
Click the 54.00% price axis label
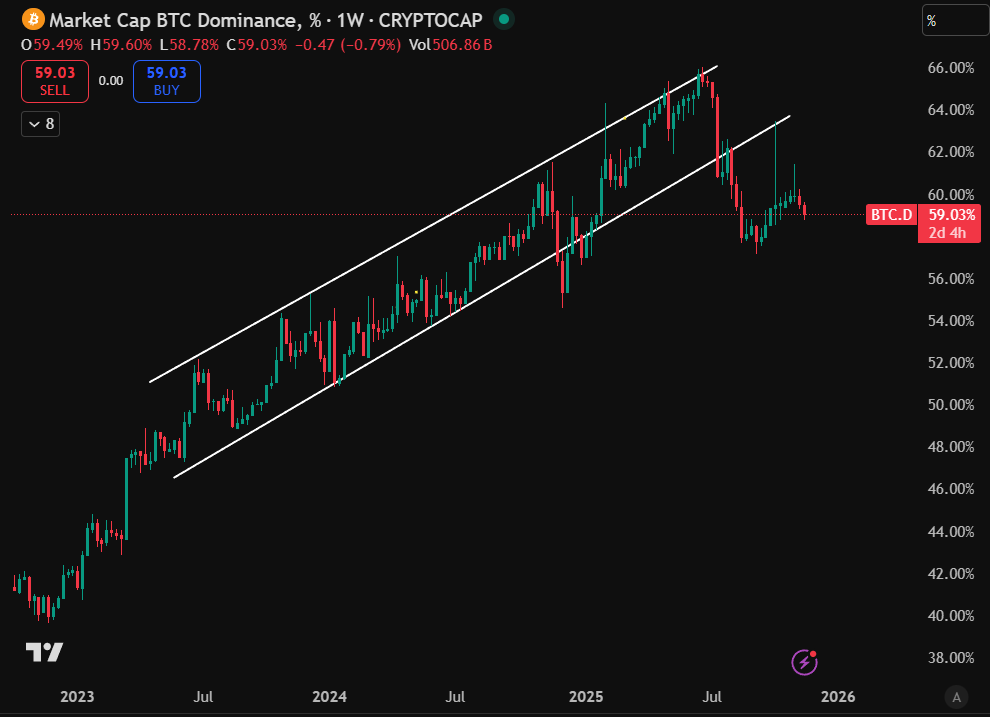[x=951, y=321]
